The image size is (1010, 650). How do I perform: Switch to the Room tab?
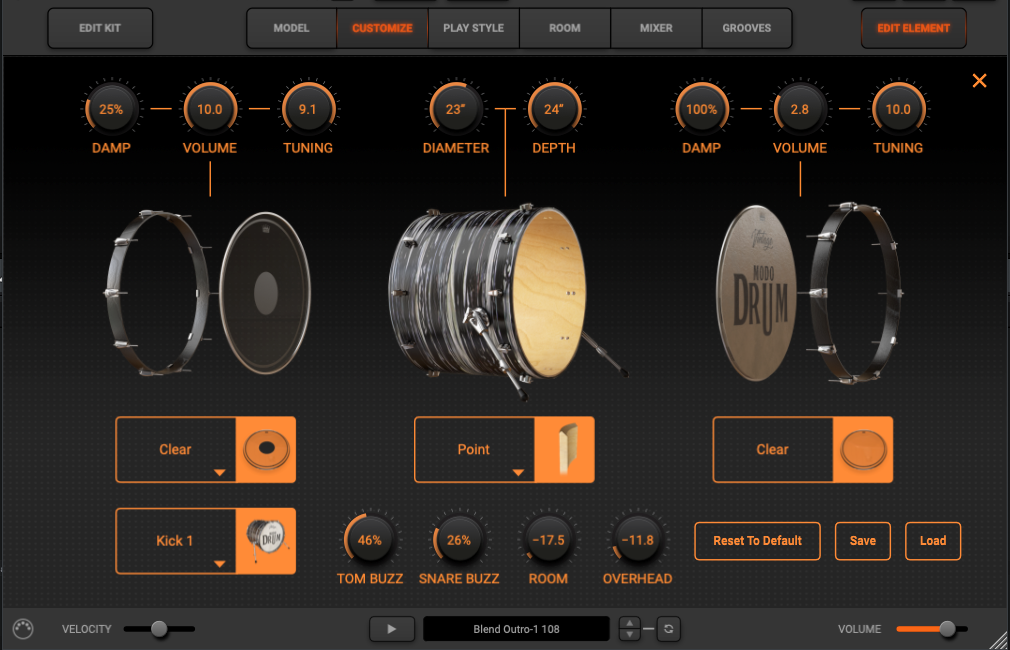[564, 28]
